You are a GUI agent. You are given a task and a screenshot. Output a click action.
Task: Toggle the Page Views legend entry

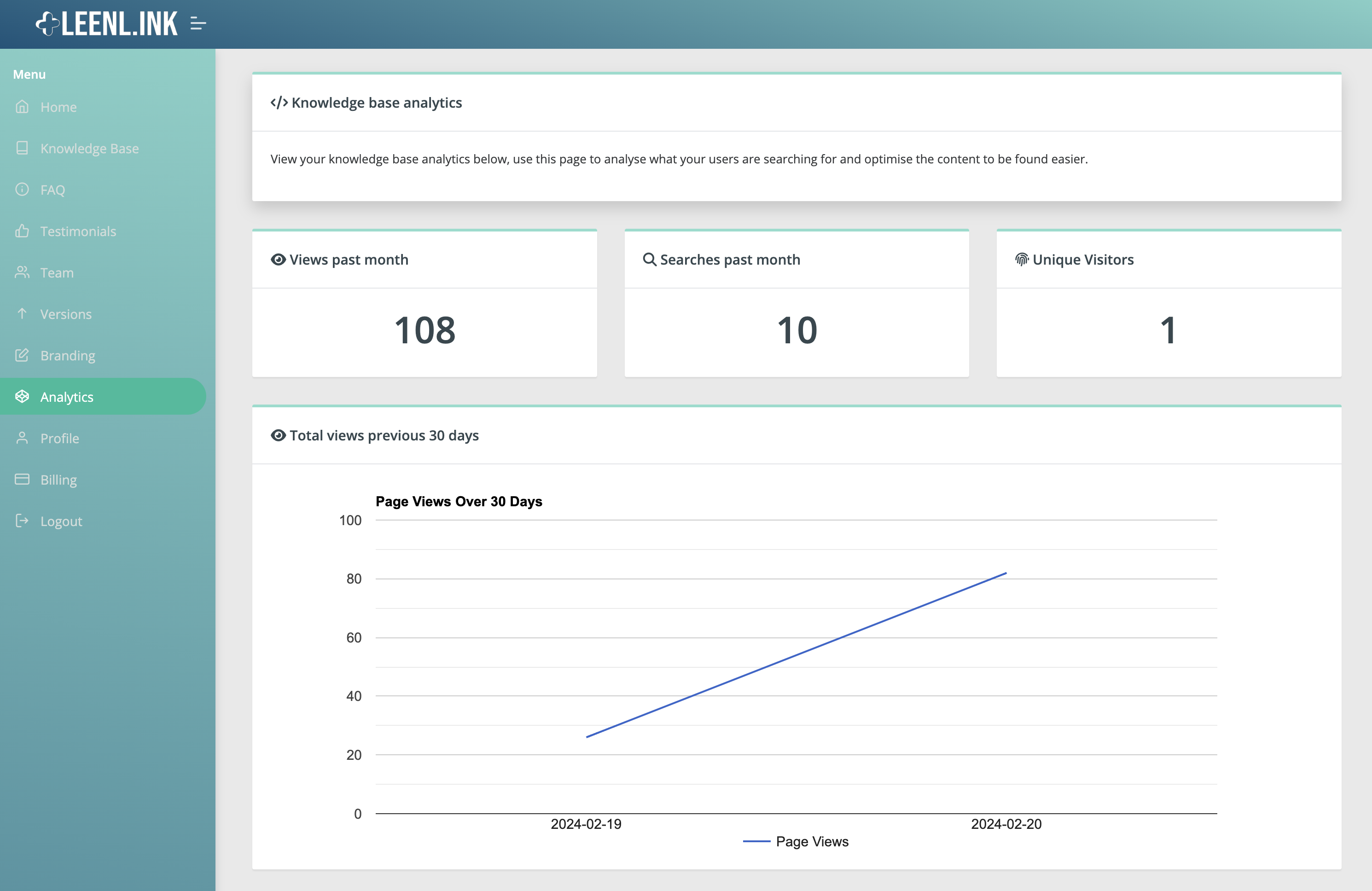tap(796, 841)
